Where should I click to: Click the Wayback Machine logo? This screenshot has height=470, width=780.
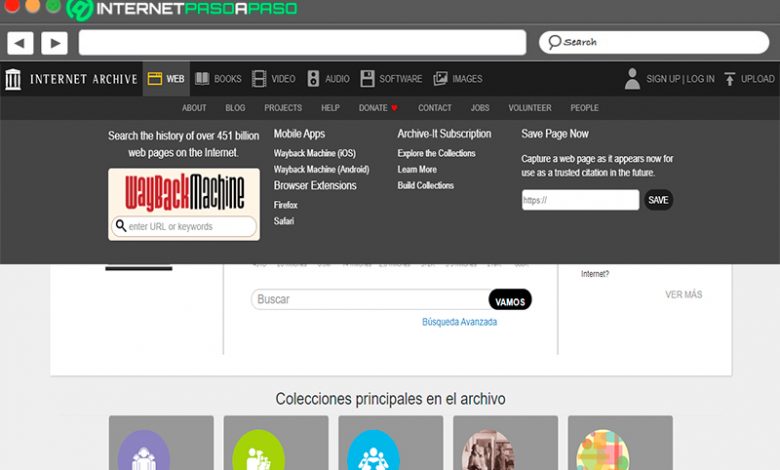(185, 191)
